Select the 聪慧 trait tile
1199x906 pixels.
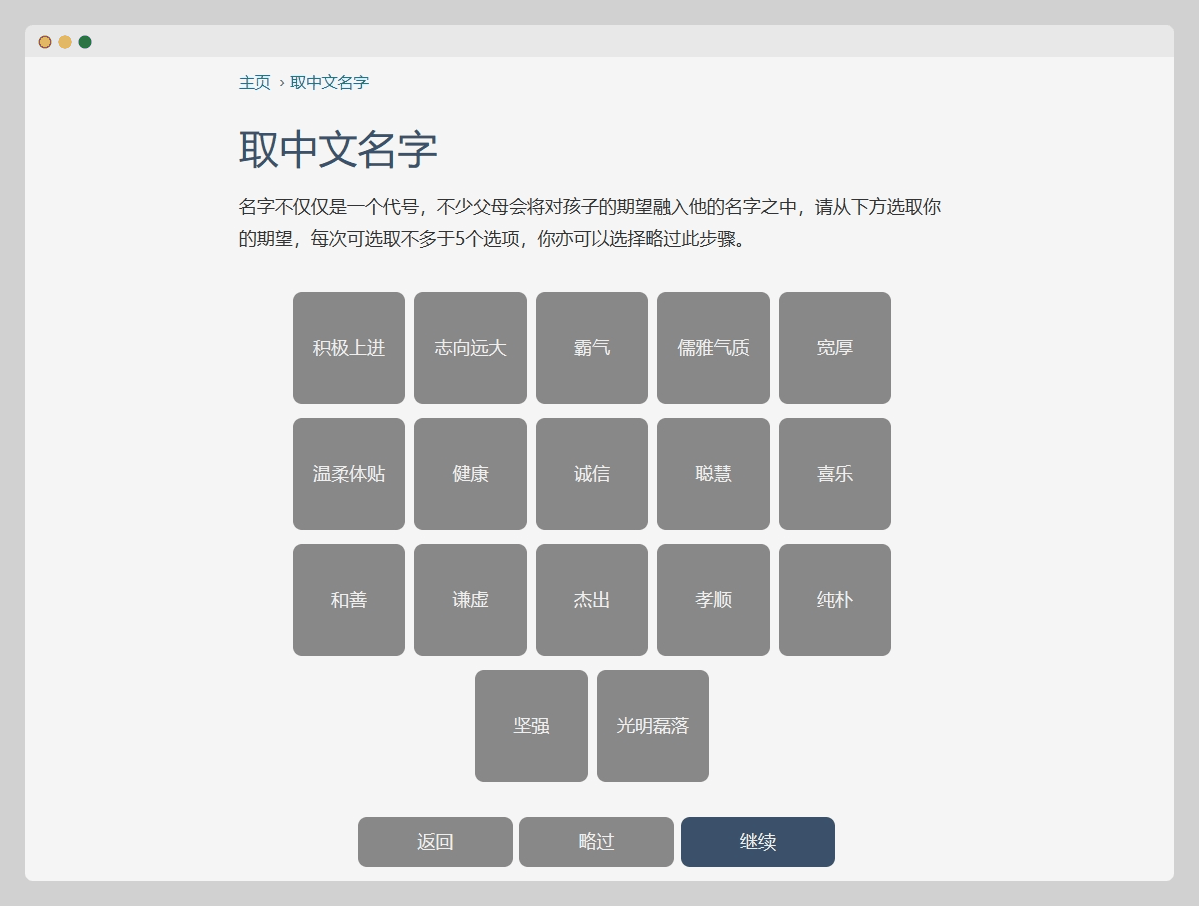[713, 474]
